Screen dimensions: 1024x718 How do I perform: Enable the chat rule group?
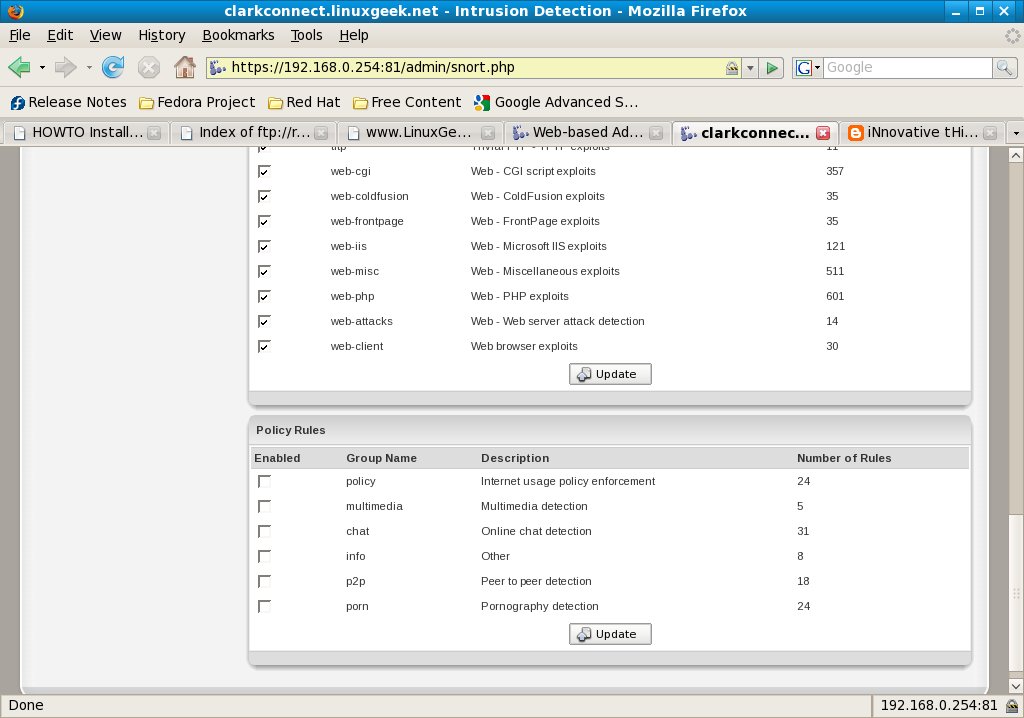(264, 531)
